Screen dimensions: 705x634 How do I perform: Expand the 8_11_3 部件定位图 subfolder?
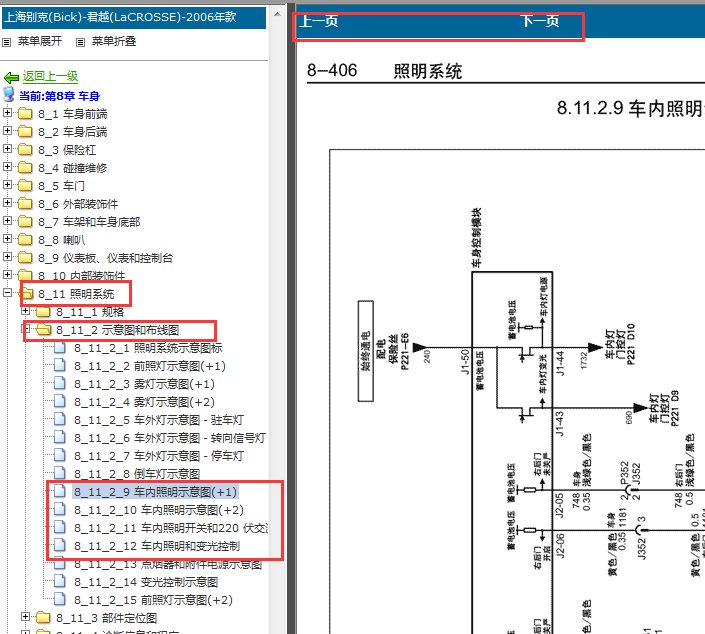coord(25,616)
